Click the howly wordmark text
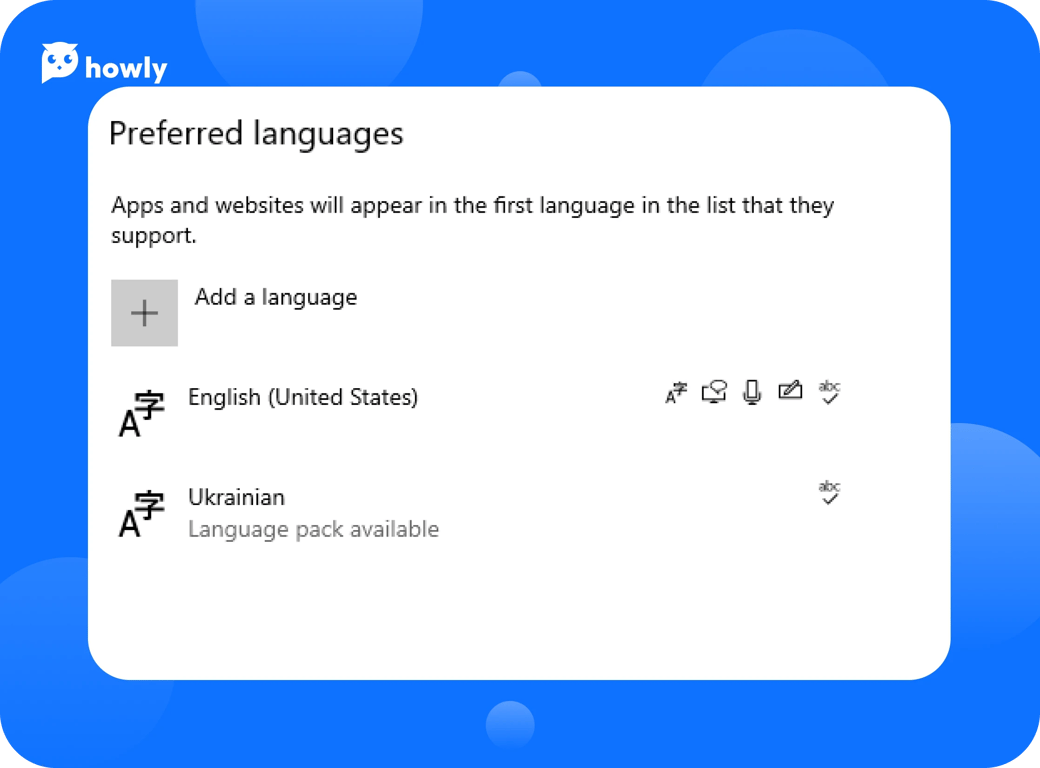This screenshot has height=768, width=1040. coord(126,69)
